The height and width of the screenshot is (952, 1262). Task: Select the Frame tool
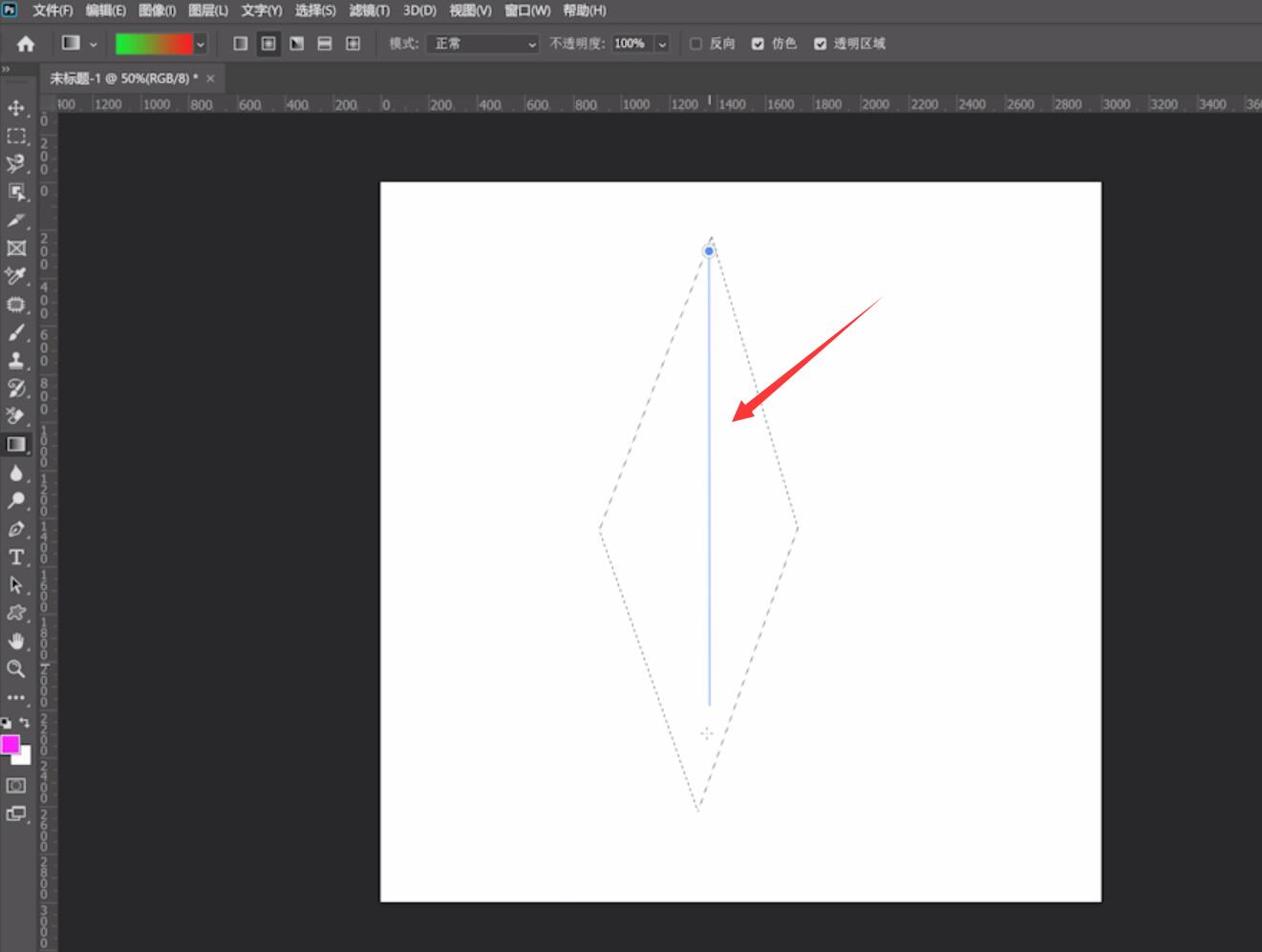[x=16, y=248]
